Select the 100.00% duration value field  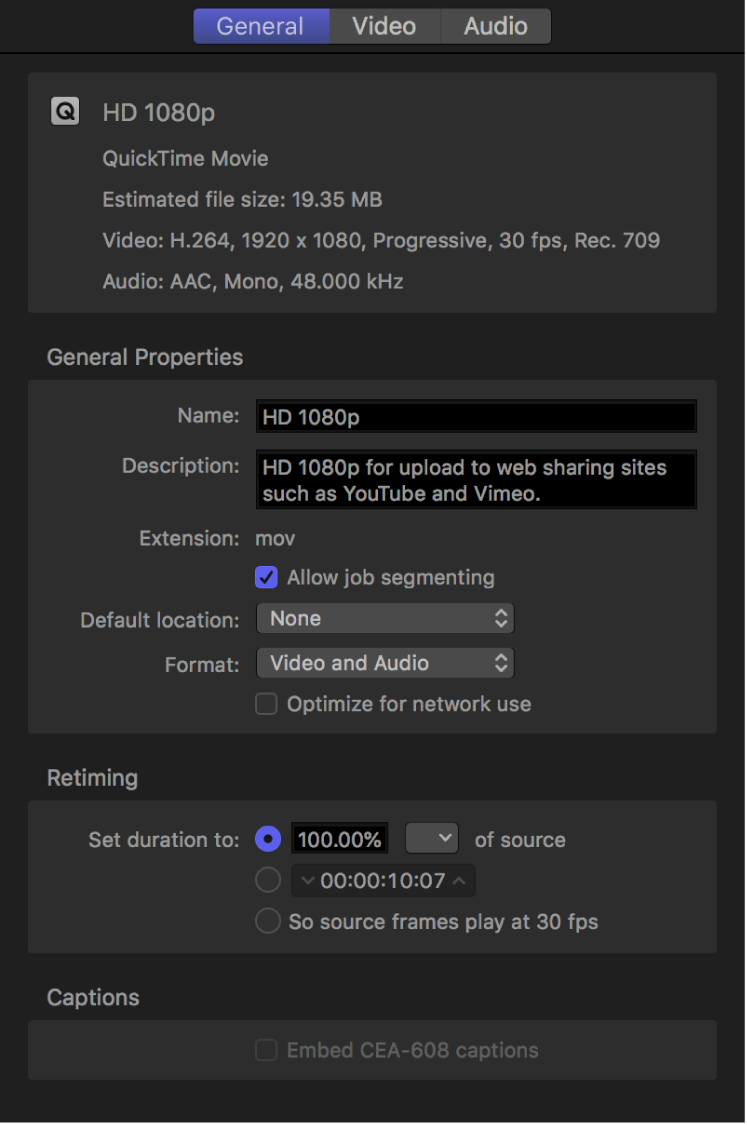tap(339, 839)
